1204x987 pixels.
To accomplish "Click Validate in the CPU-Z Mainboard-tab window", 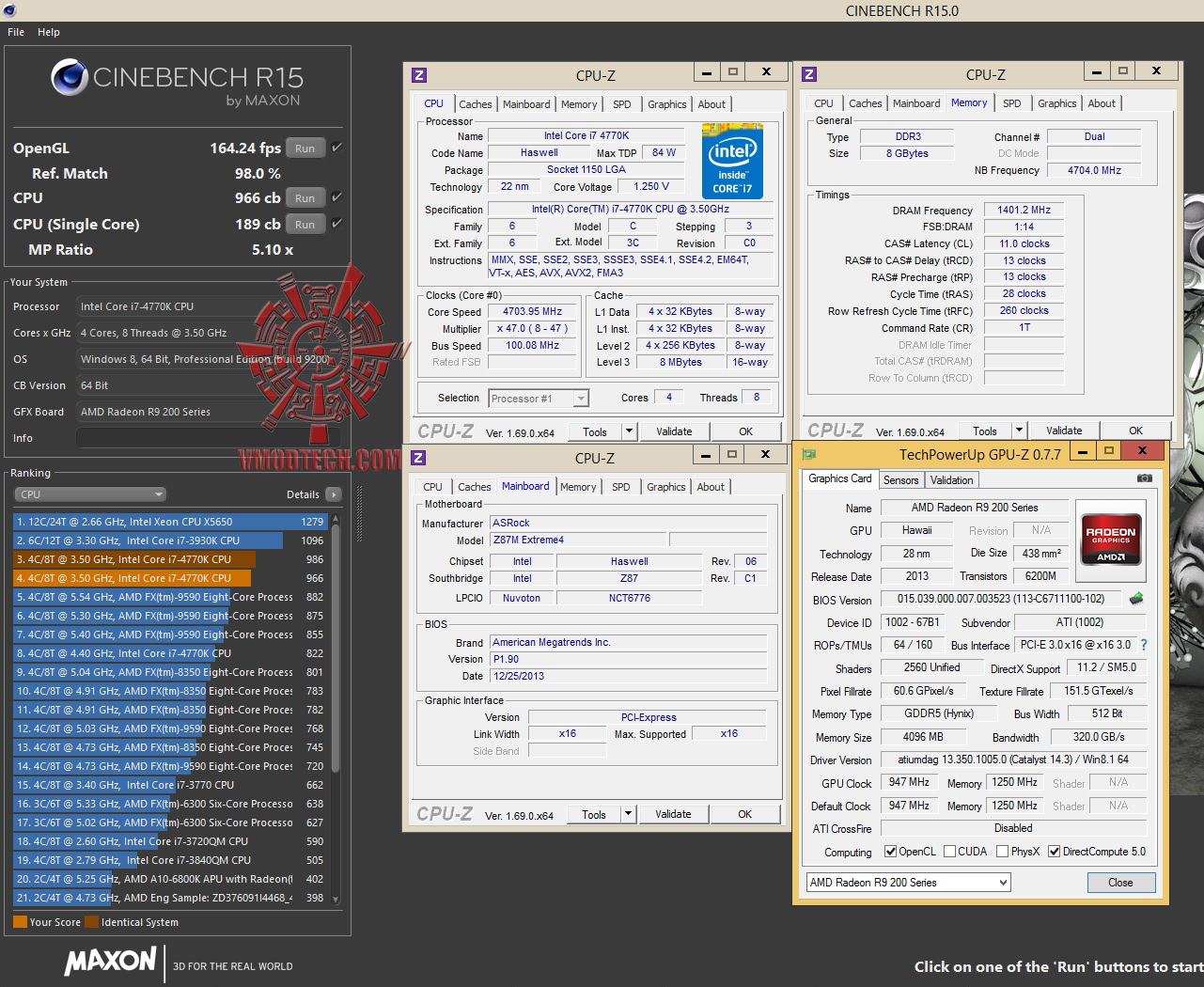I will click(x=673, y=814).
